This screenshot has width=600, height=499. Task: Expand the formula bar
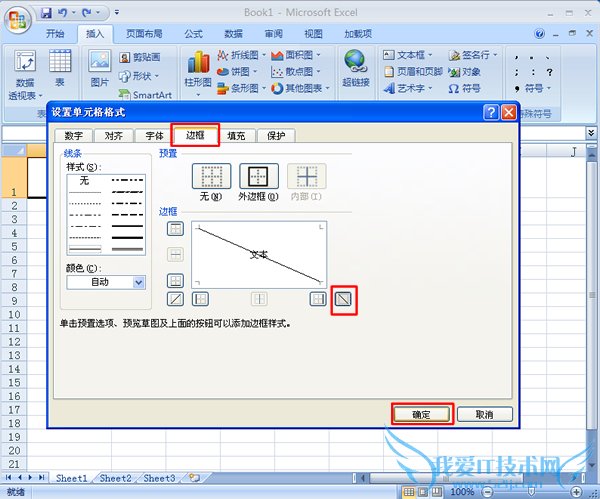(x=591, y=133)
